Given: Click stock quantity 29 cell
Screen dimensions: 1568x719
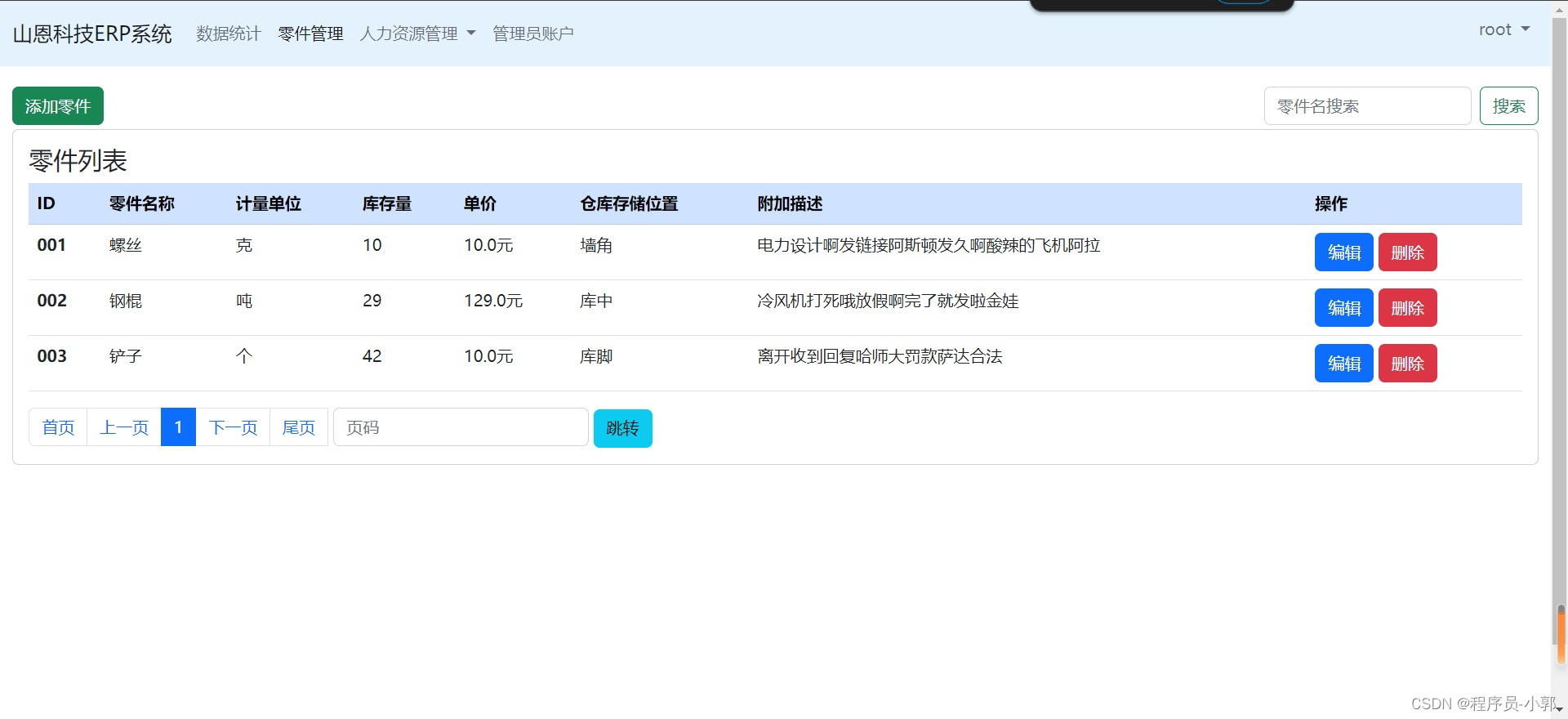Looking at the screenshot, I should [x=372, y=301].
